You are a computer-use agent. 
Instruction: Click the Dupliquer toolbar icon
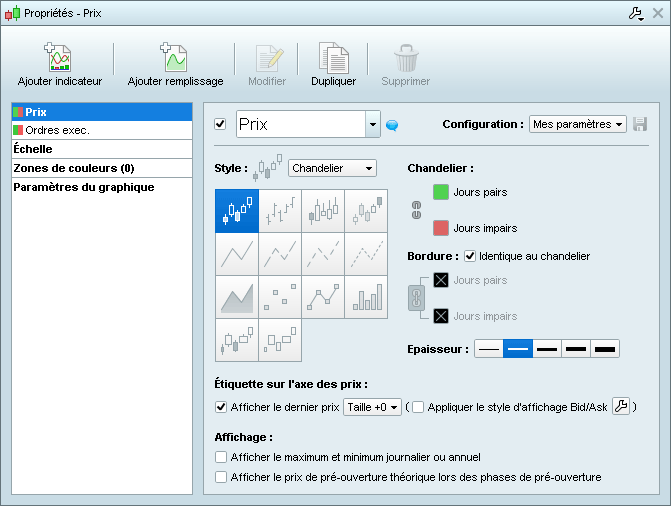(x=333, y=57)
